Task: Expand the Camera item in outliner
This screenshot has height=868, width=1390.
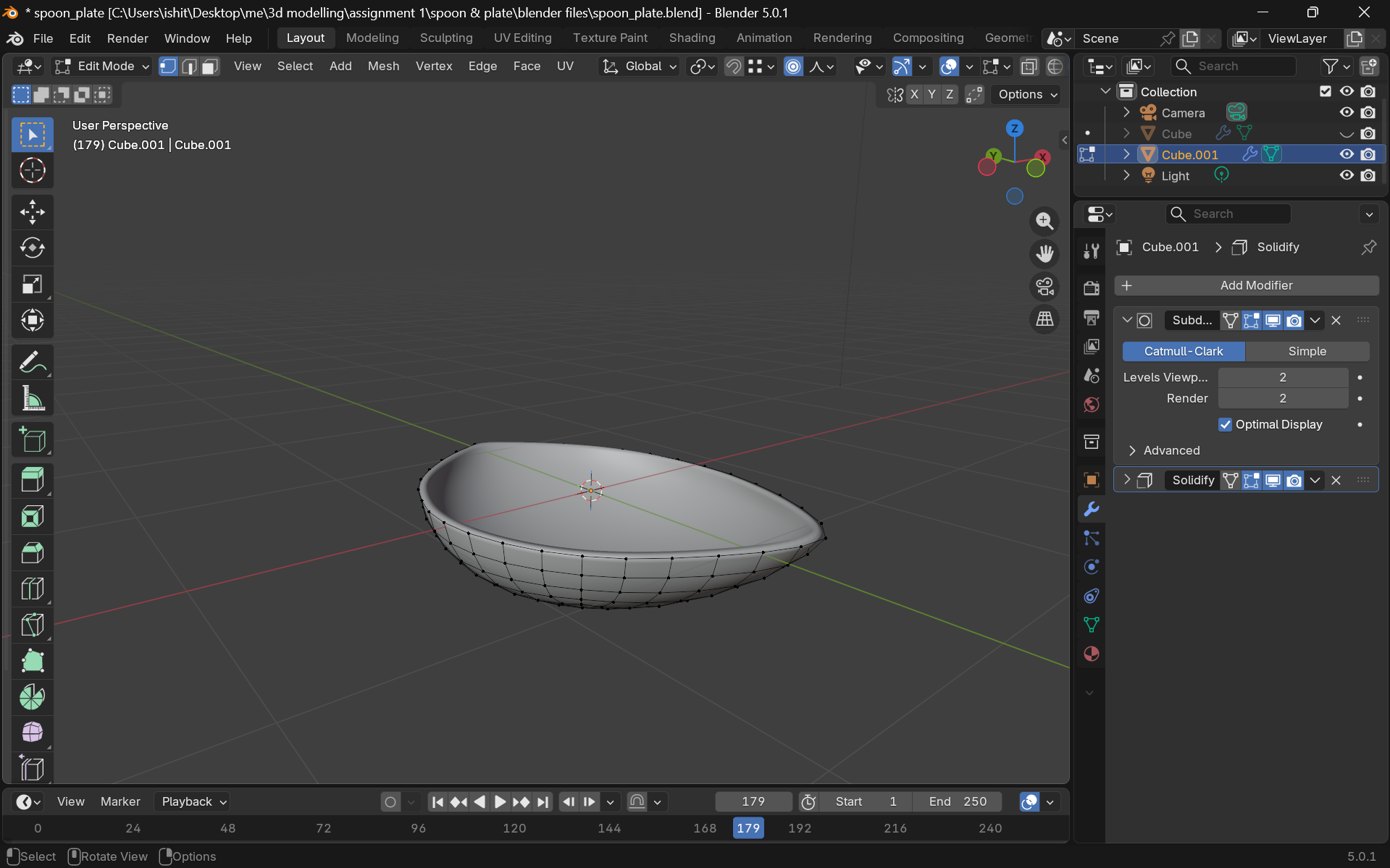Action: coord(1126,113)
